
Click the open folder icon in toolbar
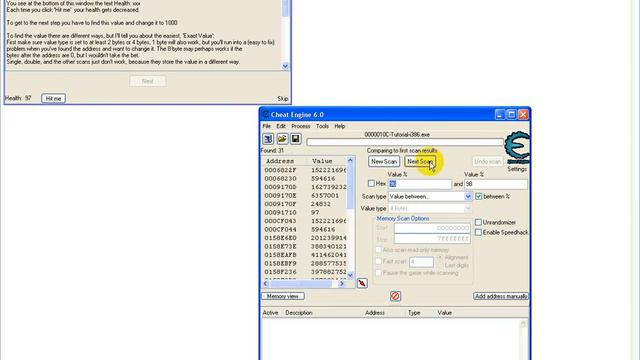[282, 139]
